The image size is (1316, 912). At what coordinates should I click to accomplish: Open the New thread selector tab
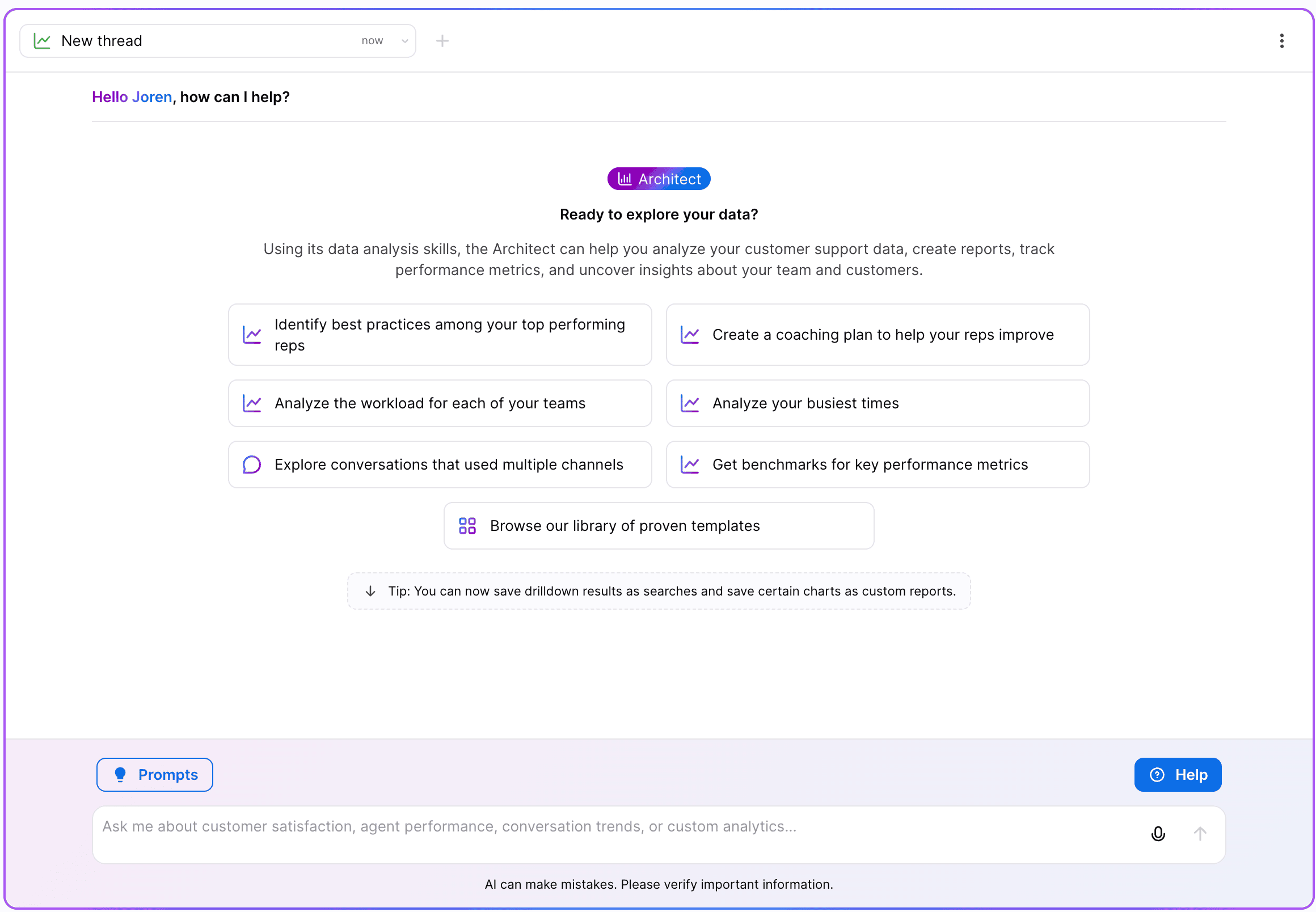[x=217, y=41]
